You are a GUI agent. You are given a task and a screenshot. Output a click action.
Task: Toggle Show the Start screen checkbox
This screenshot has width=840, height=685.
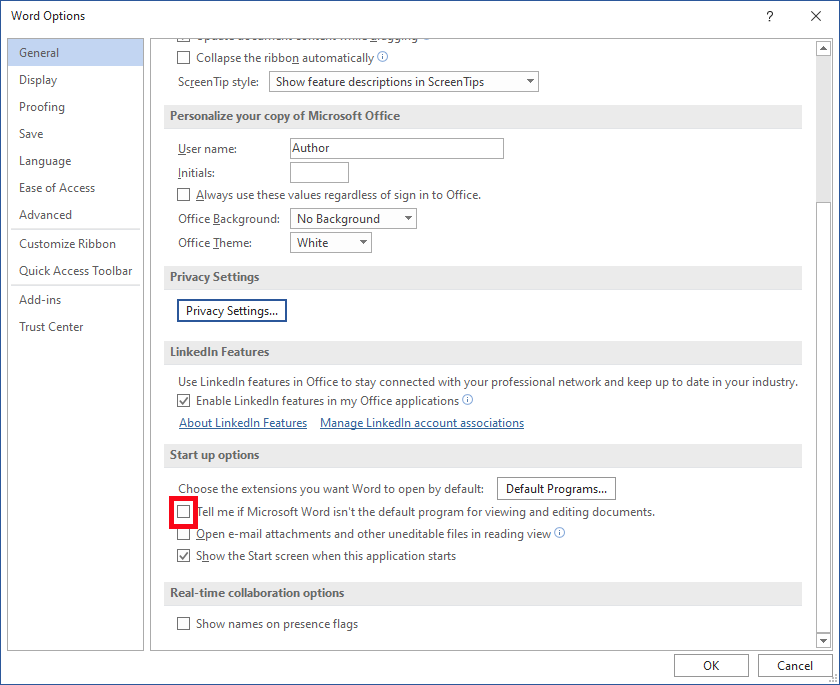(183, 556)
